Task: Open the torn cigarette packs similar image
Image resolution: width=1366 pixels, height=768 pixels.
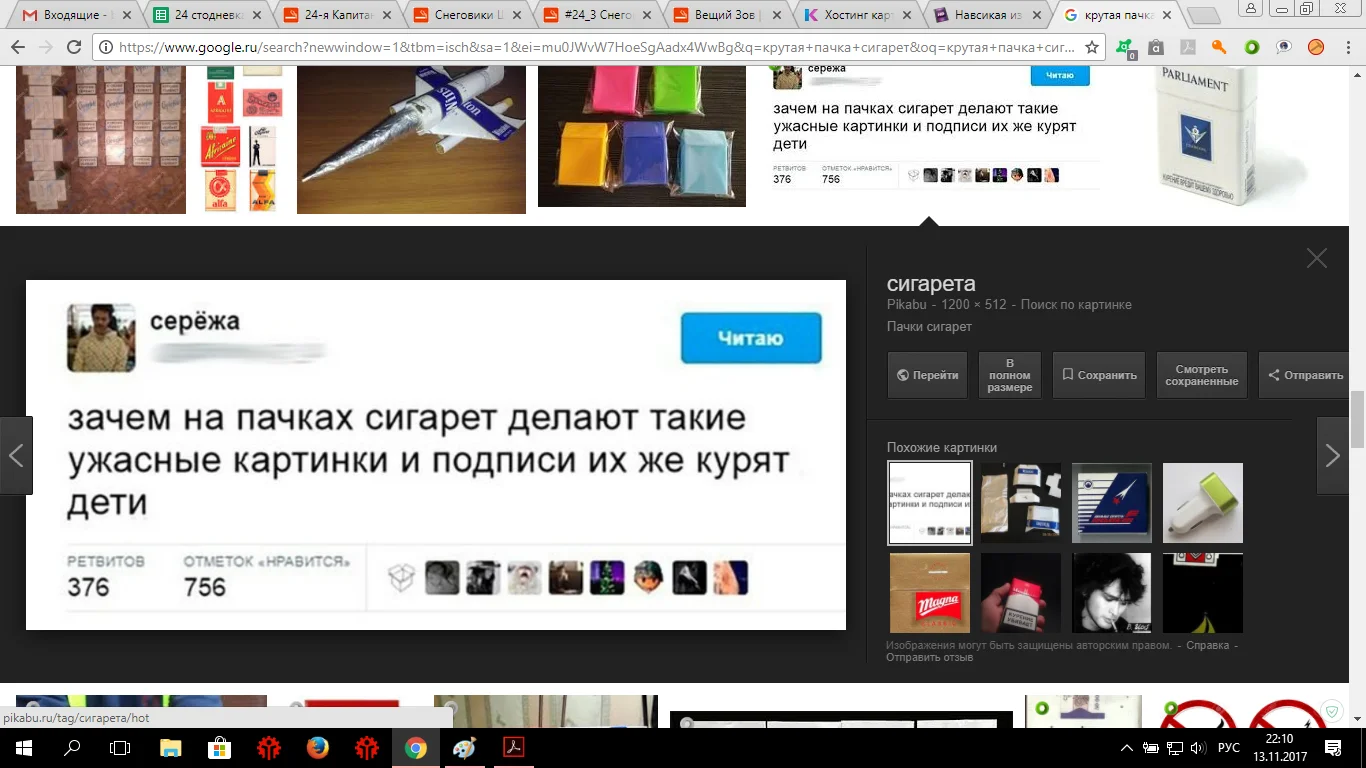Action: point(1021,503)
